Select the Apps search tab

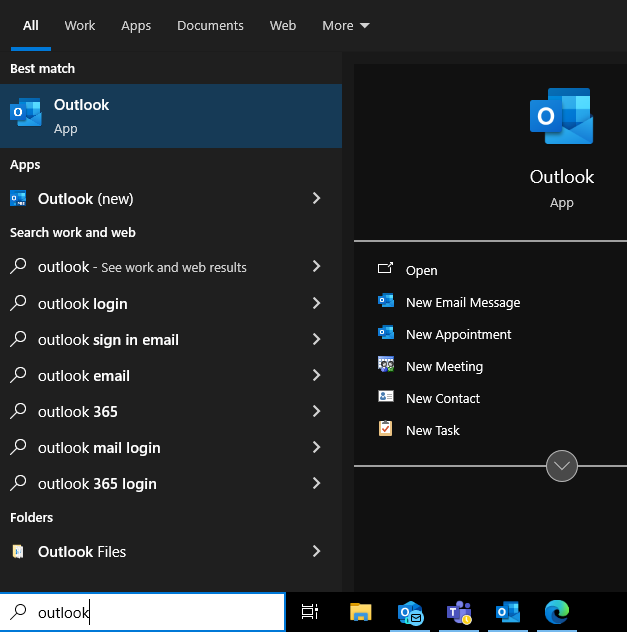click(x=136, y=26)
